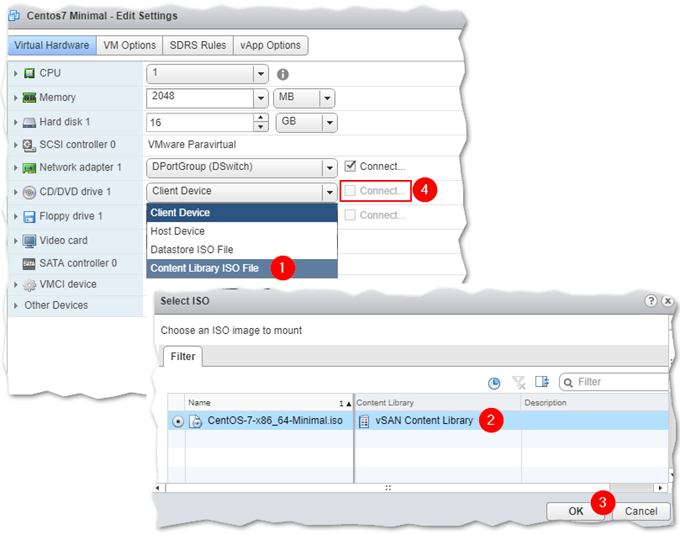The width and height of the screenshot is (680, 535).
Task: Switch to the vApp Options tab
Action: point(271,45)
